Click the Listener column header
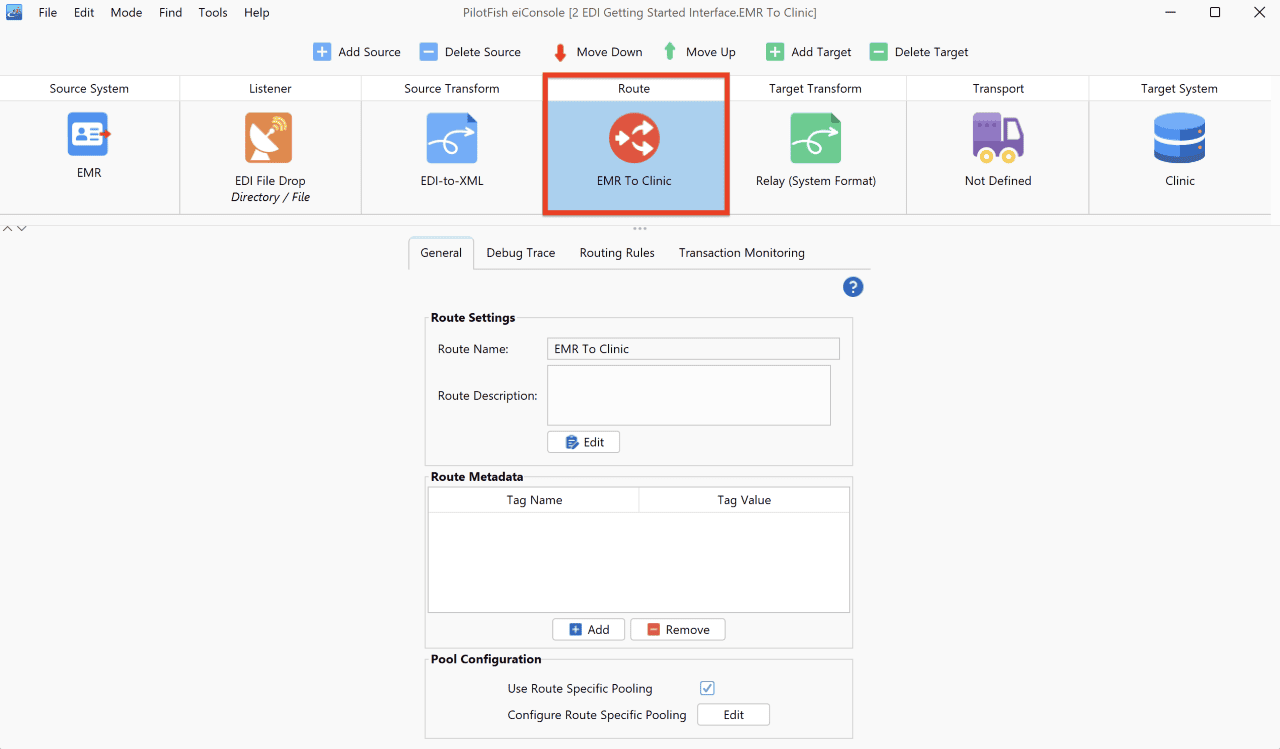Screen dimensions: 1280x749 click(270, 88)
